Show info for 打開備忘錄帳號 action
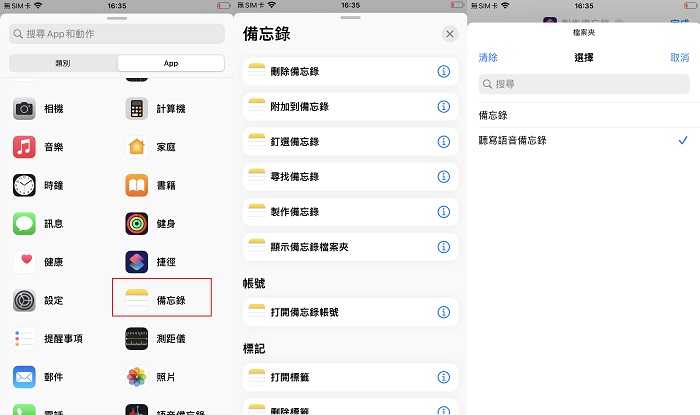The image size is (700, 415). pos(443,312)
